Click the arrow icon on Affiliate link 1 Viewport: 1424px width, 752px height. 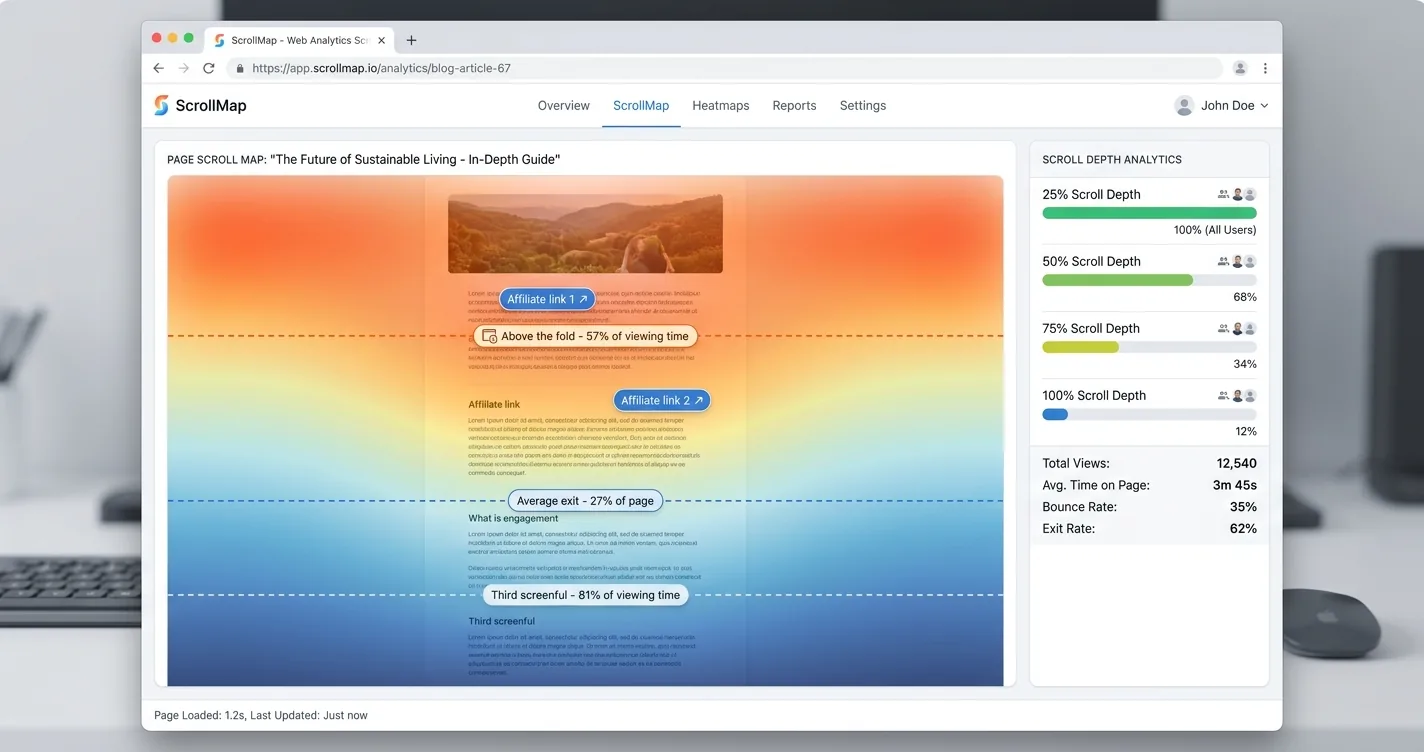click(x=583, y=299)
